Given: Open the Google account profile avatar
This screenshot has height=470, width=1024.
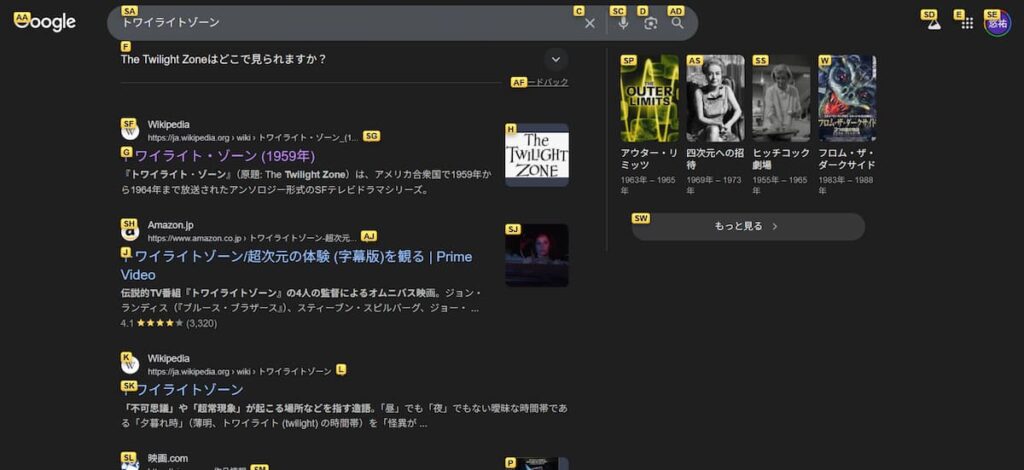Looking at the screenshot, I should 997,23.
